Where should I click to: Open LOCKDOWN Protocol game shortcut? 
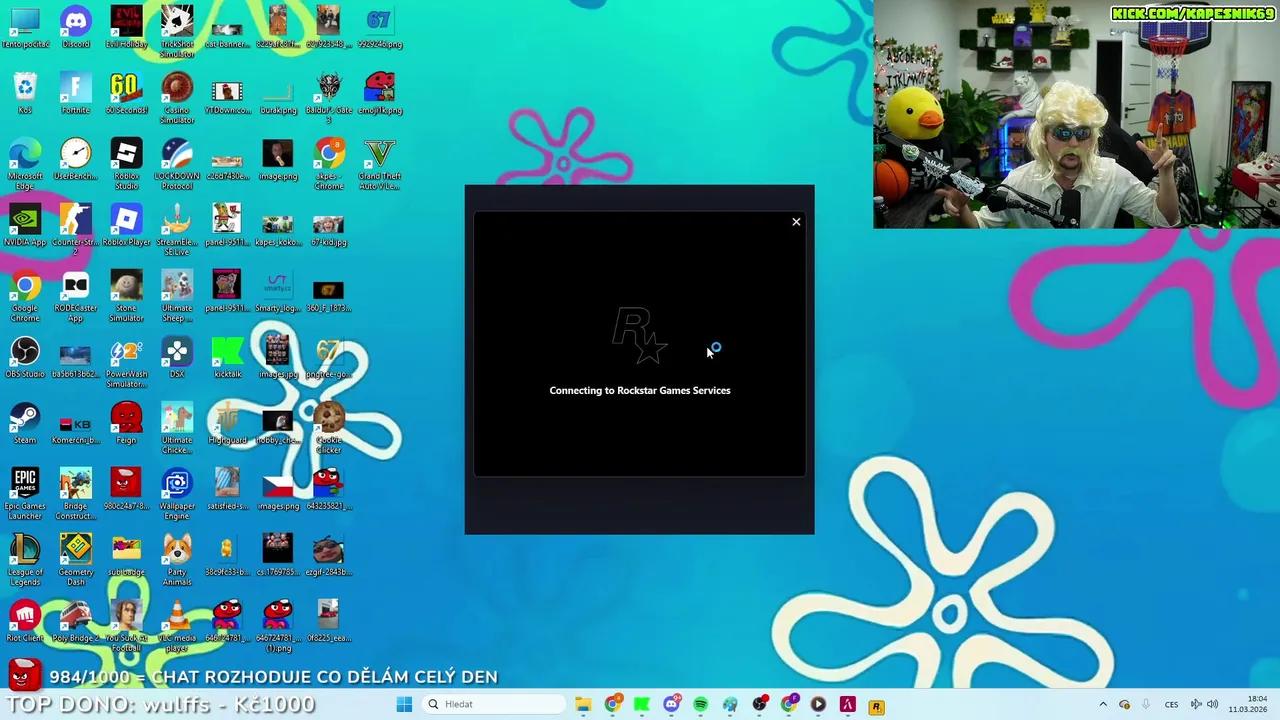(177, 165)
